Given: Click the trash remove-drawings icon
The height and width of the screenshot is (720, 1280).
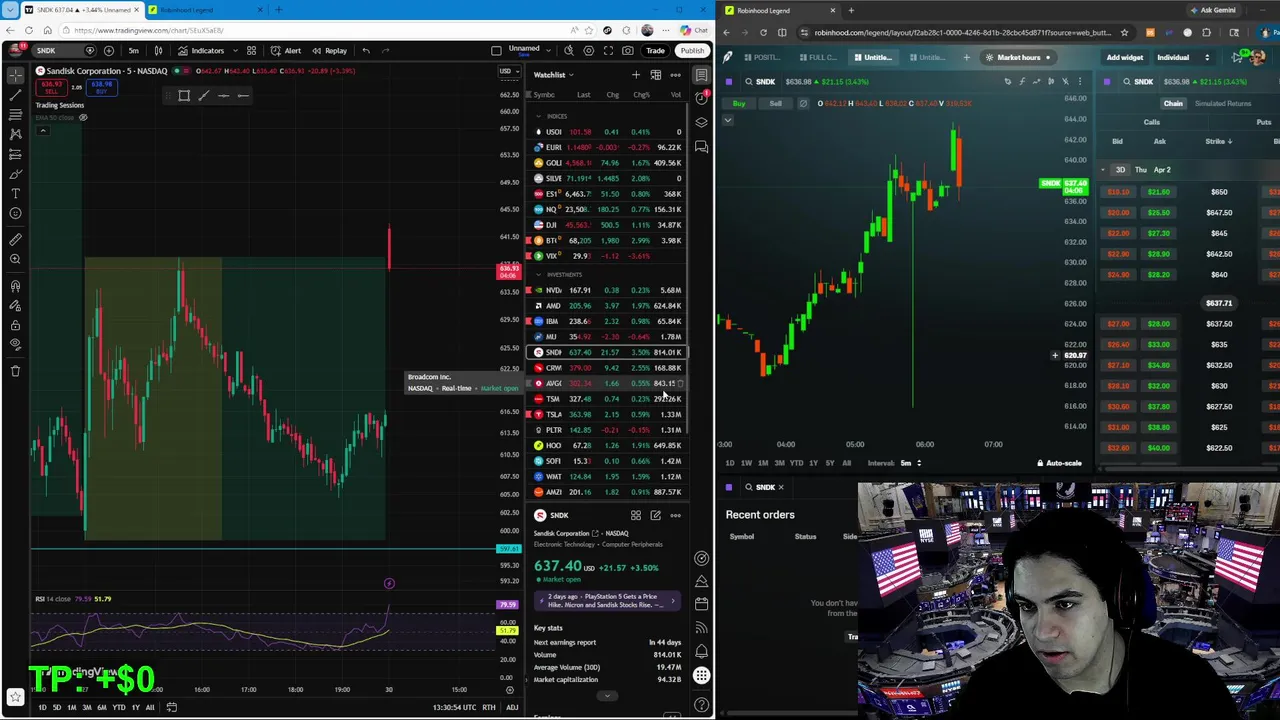Looking at the screenshot, I should tap(15, 371).
